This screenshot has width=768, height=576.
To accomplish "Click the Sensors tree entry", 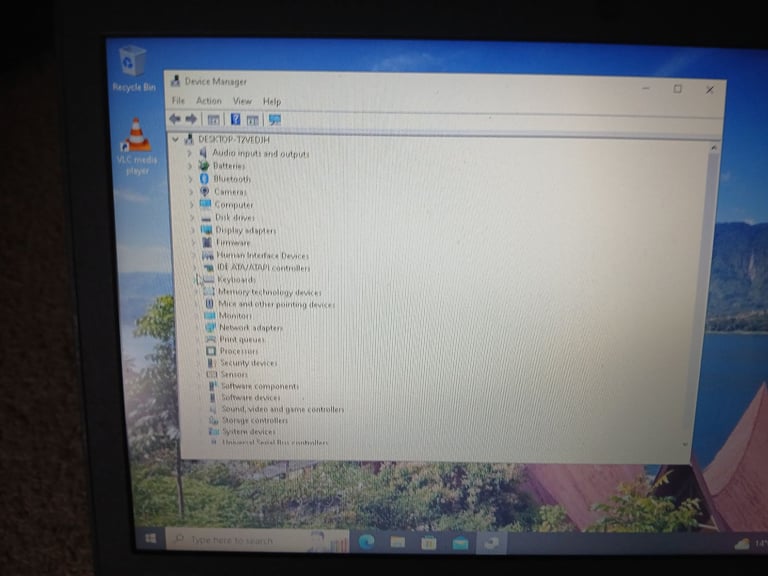I will pos(234,374).
